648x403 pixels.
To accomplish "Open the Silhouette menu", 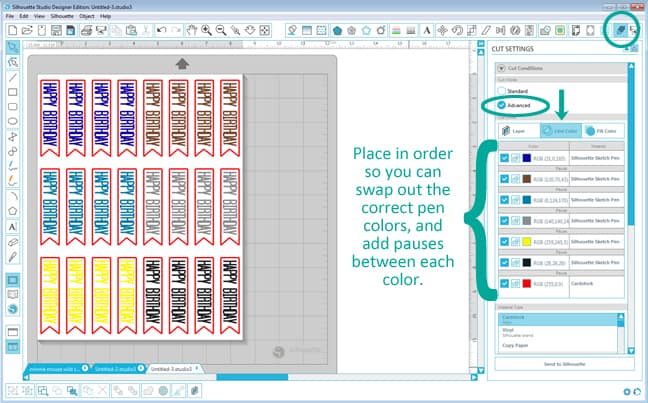I will tap(62, 16).
